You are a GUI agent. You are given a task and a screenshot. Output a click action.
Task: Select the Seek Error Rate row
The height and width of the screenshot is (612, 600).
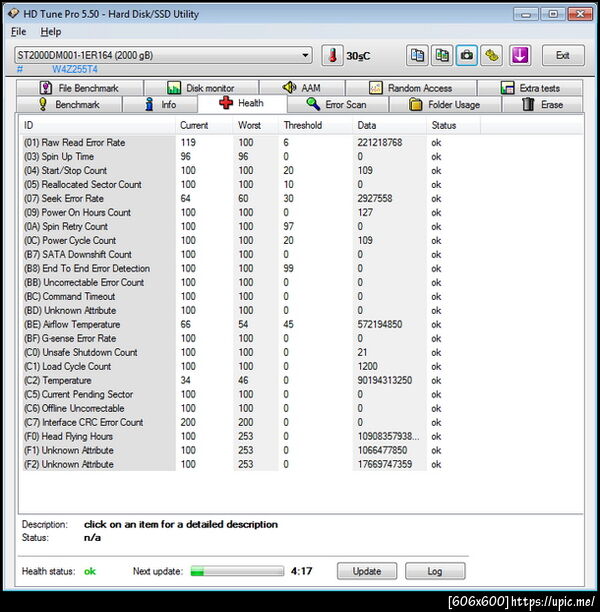click(252, 198)
